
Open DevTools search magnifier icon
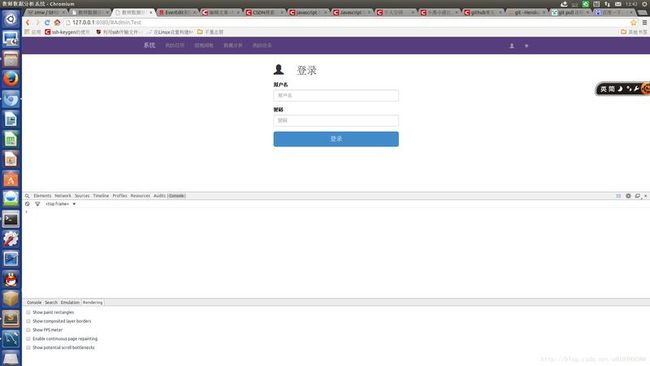tap(27, 196)
